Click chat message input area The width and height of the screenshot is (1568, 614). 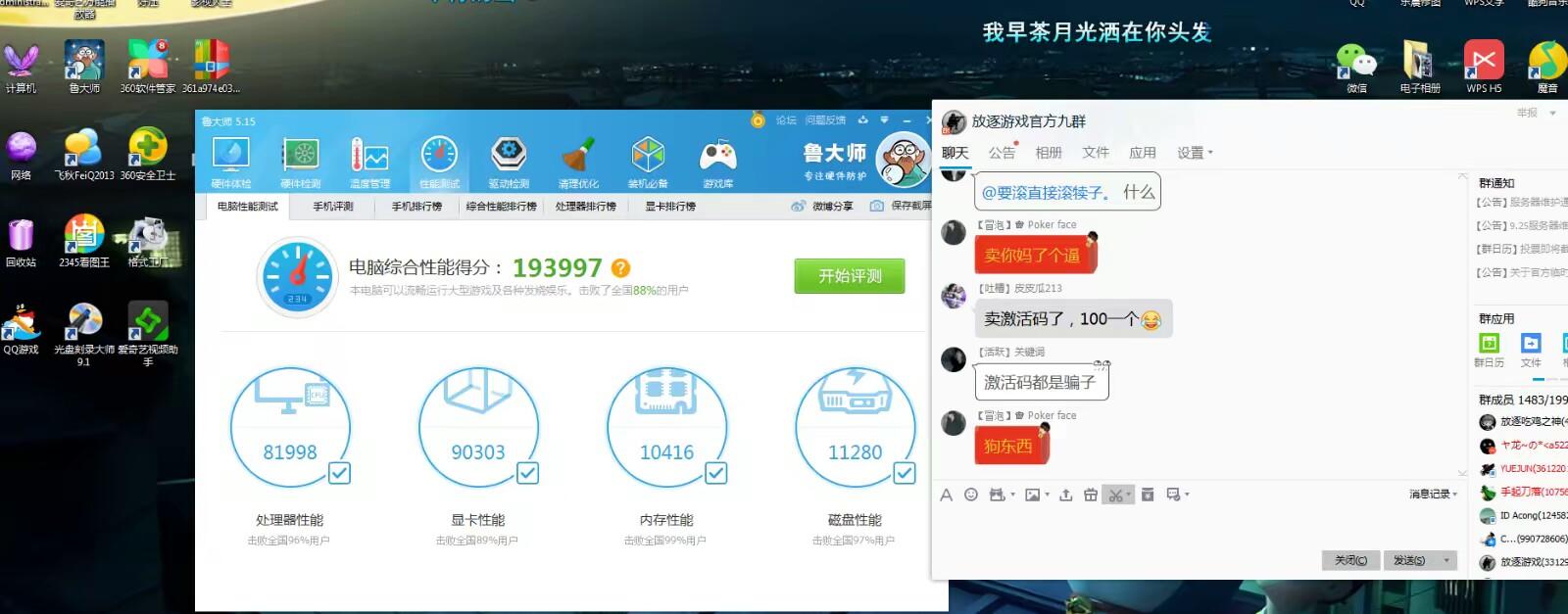1199,527
